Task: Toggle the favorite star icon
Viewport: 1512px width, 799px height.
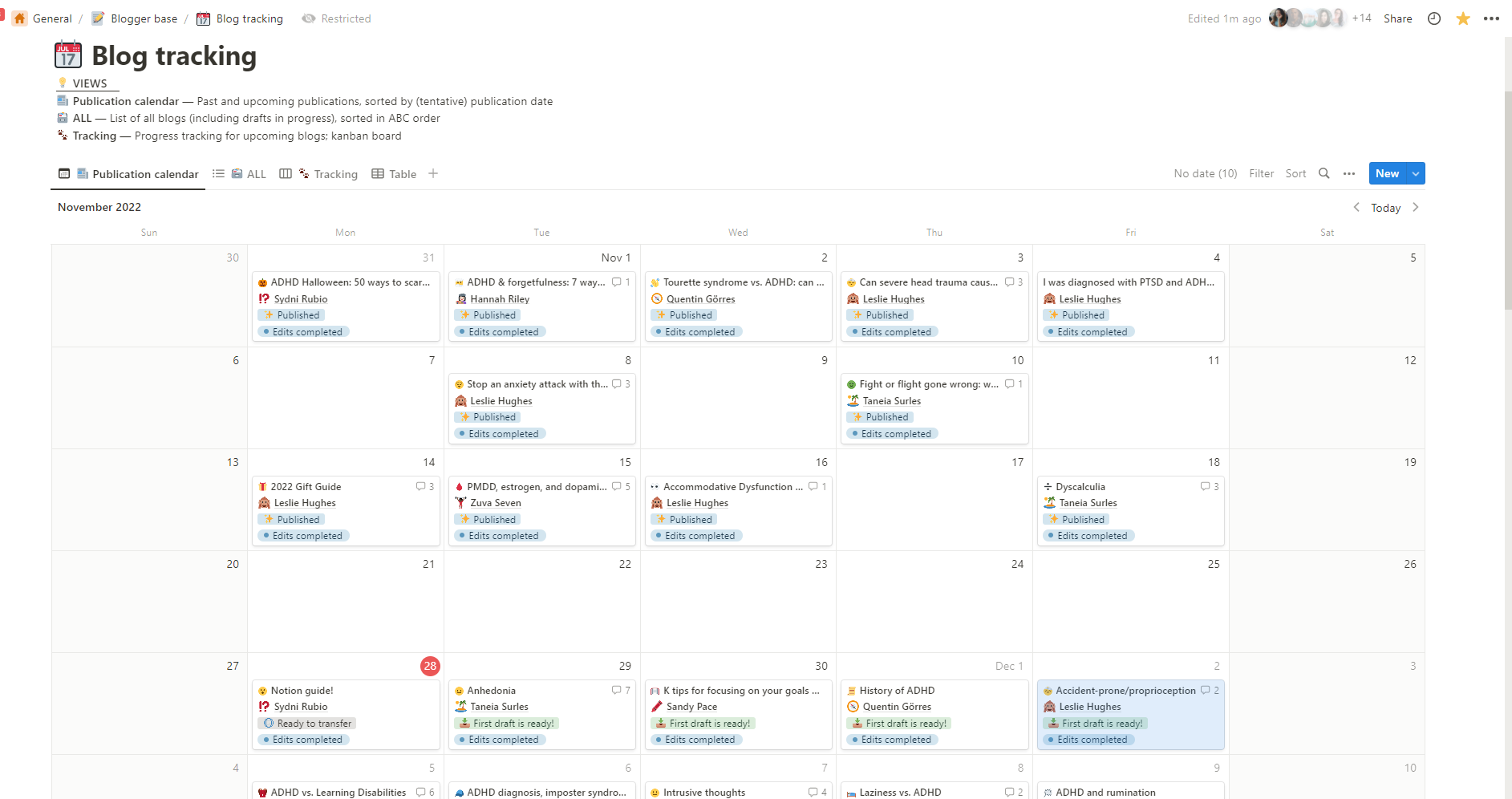Action: [1463, 18]
